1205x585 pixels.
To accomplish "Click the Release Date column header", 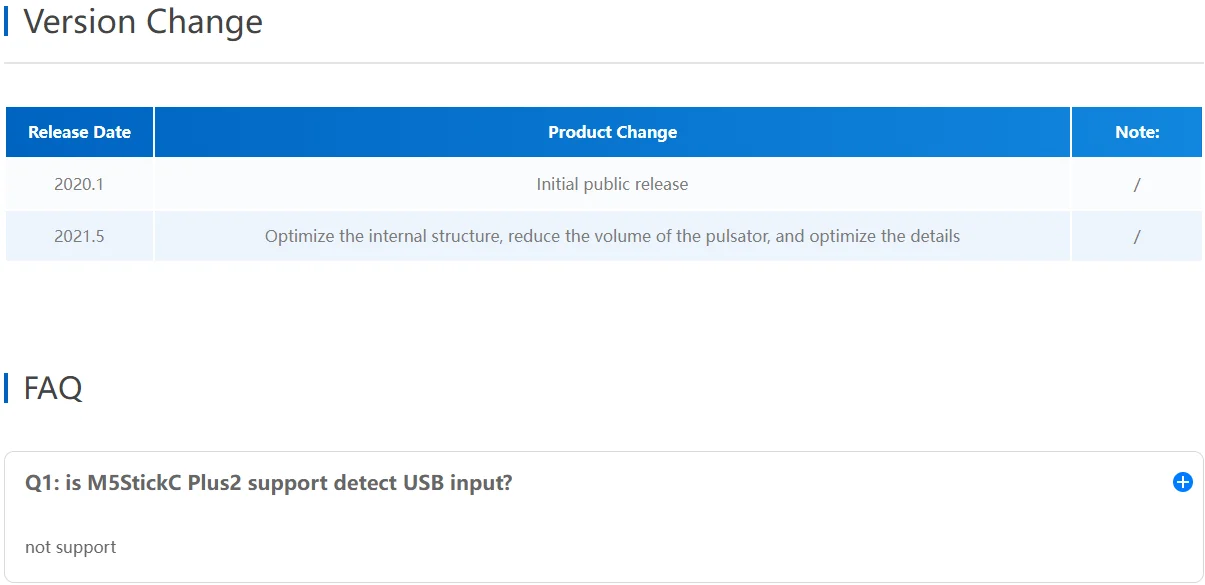I will click(79, 132).
